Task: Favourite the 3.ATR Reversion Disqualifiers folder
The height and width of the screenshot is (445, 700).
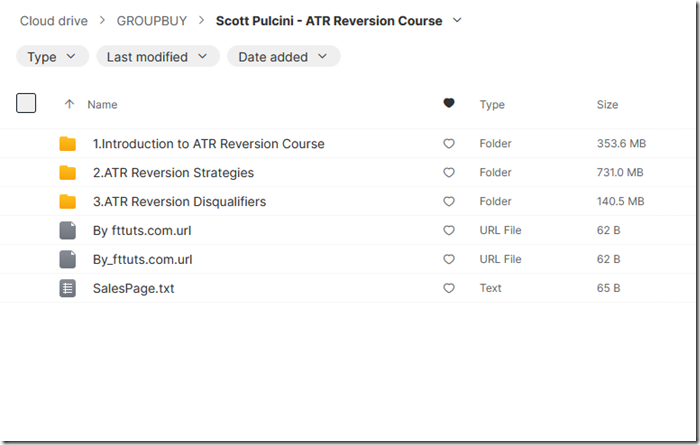Action: [x=449, y=202]
